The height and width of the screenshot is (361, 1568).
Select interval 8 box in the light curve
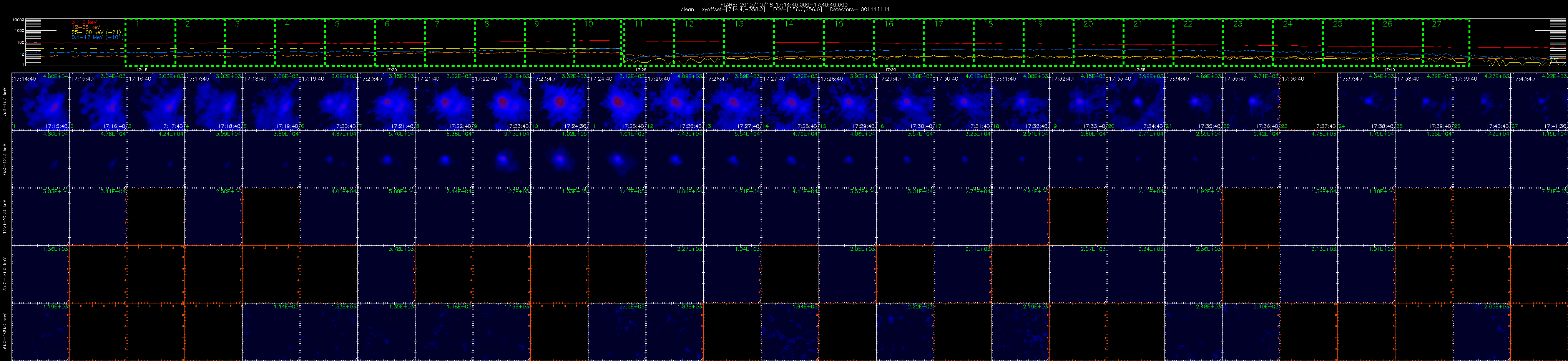click(500, 42)
